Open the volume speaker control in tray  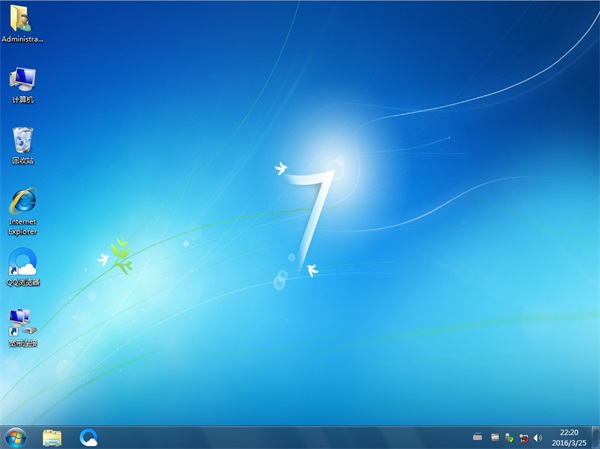click(x=538, y=437)
